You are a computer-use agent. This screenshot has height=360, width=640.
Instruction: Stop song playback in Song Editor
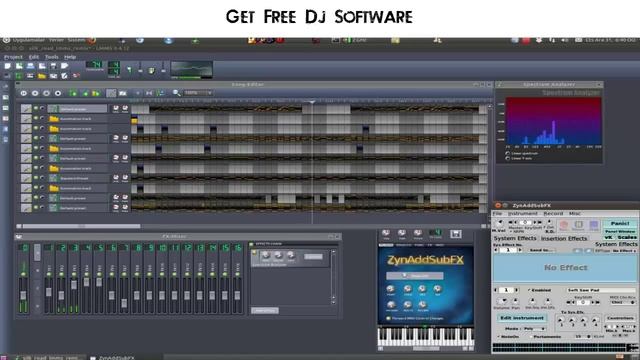click(58, 93)
